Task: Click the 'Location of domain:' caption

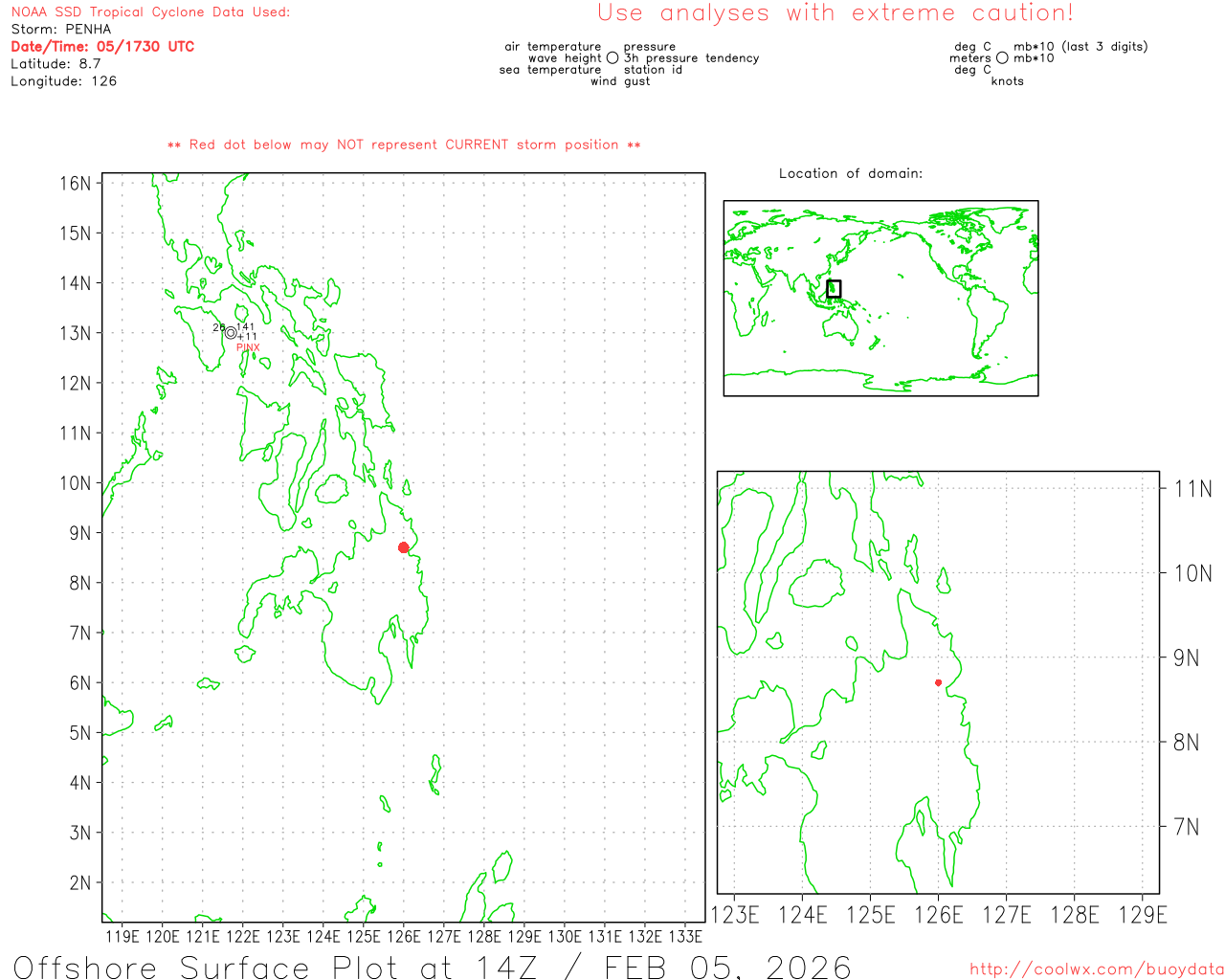Action: click(850, 174)
